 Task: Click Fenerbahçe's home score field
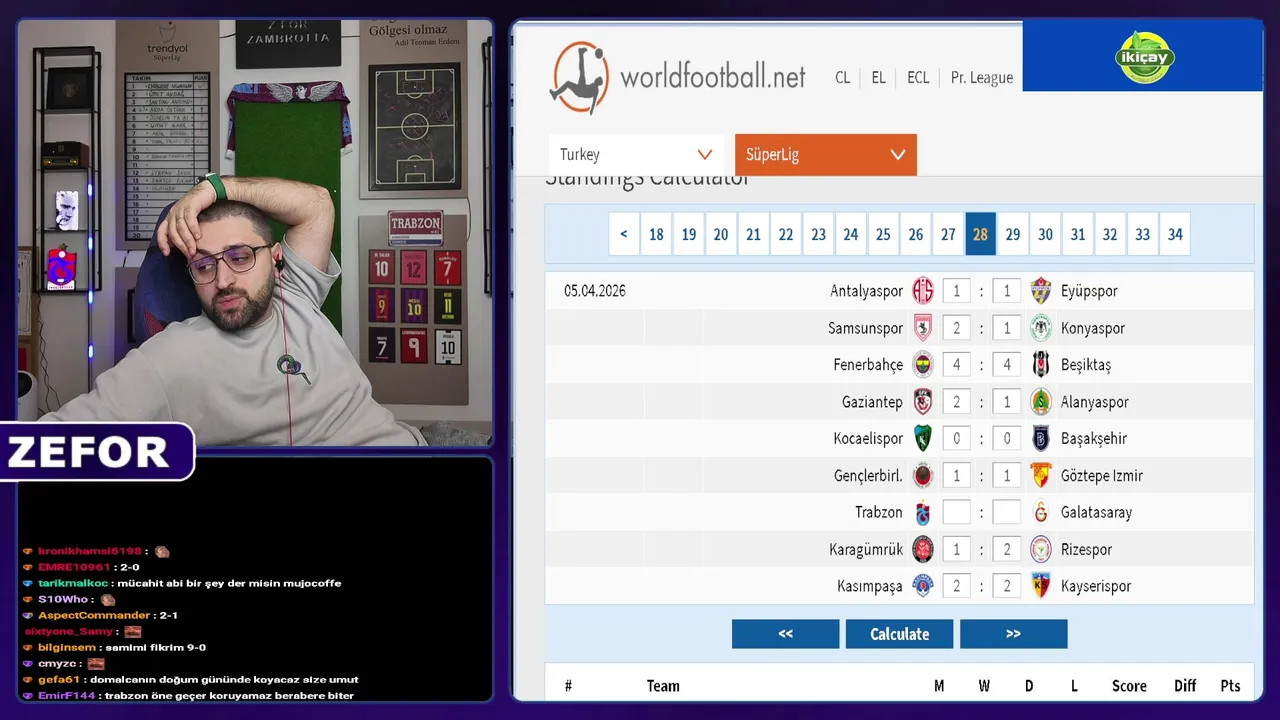pyautogui.click(x=956, y=365)
